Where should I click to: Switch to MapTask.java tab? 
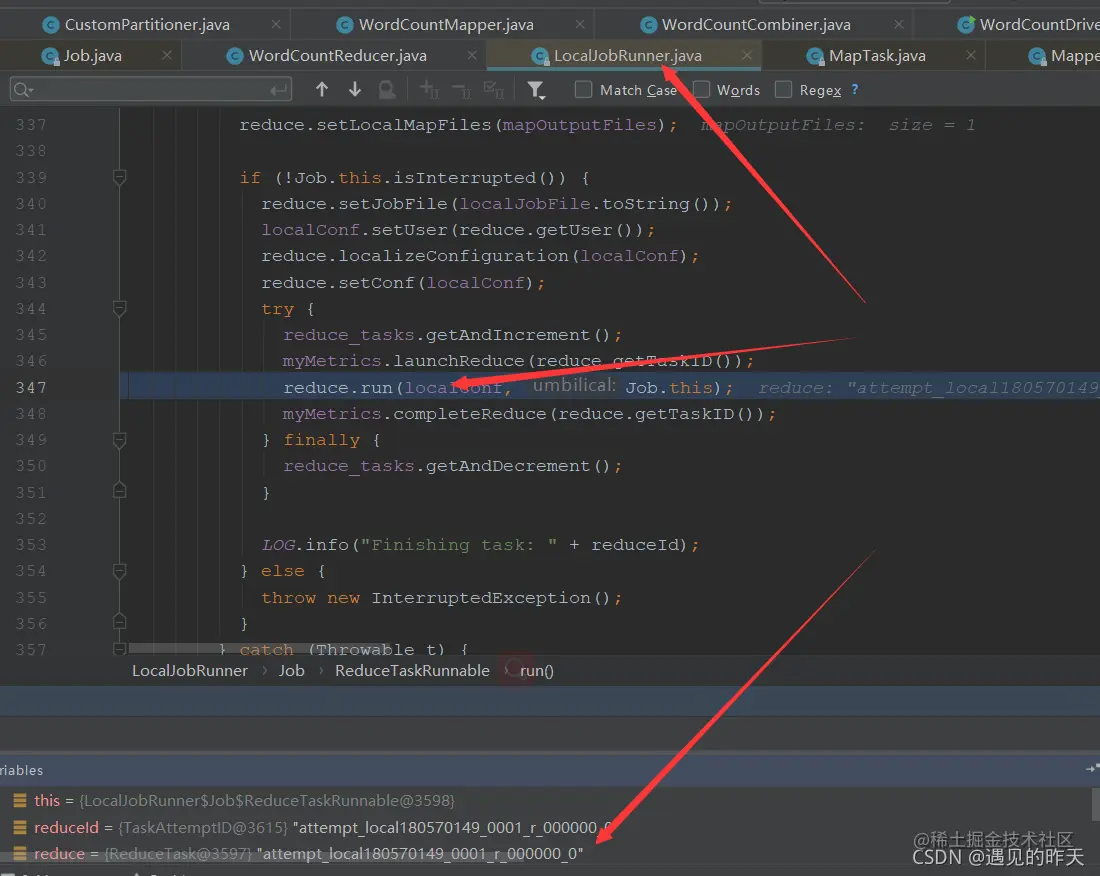click(x=877, y=55)
